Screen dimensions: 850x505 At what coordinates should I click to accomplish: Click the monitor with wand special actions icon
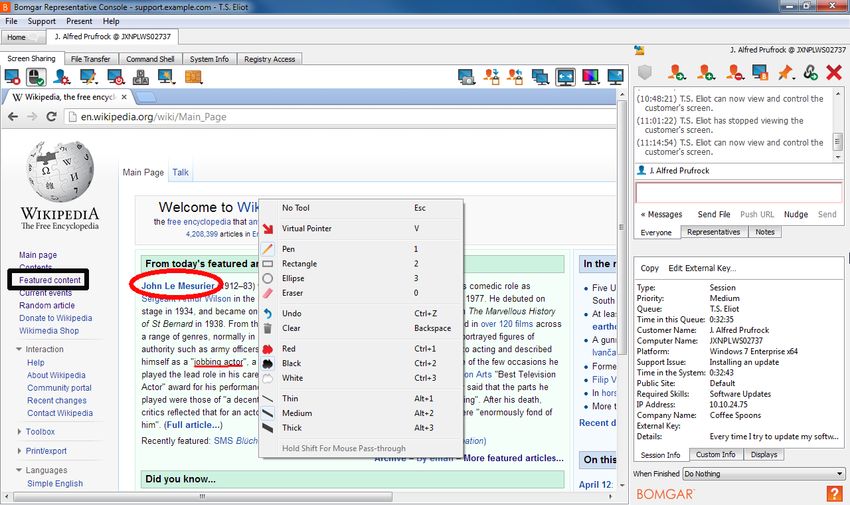point(166,77)
